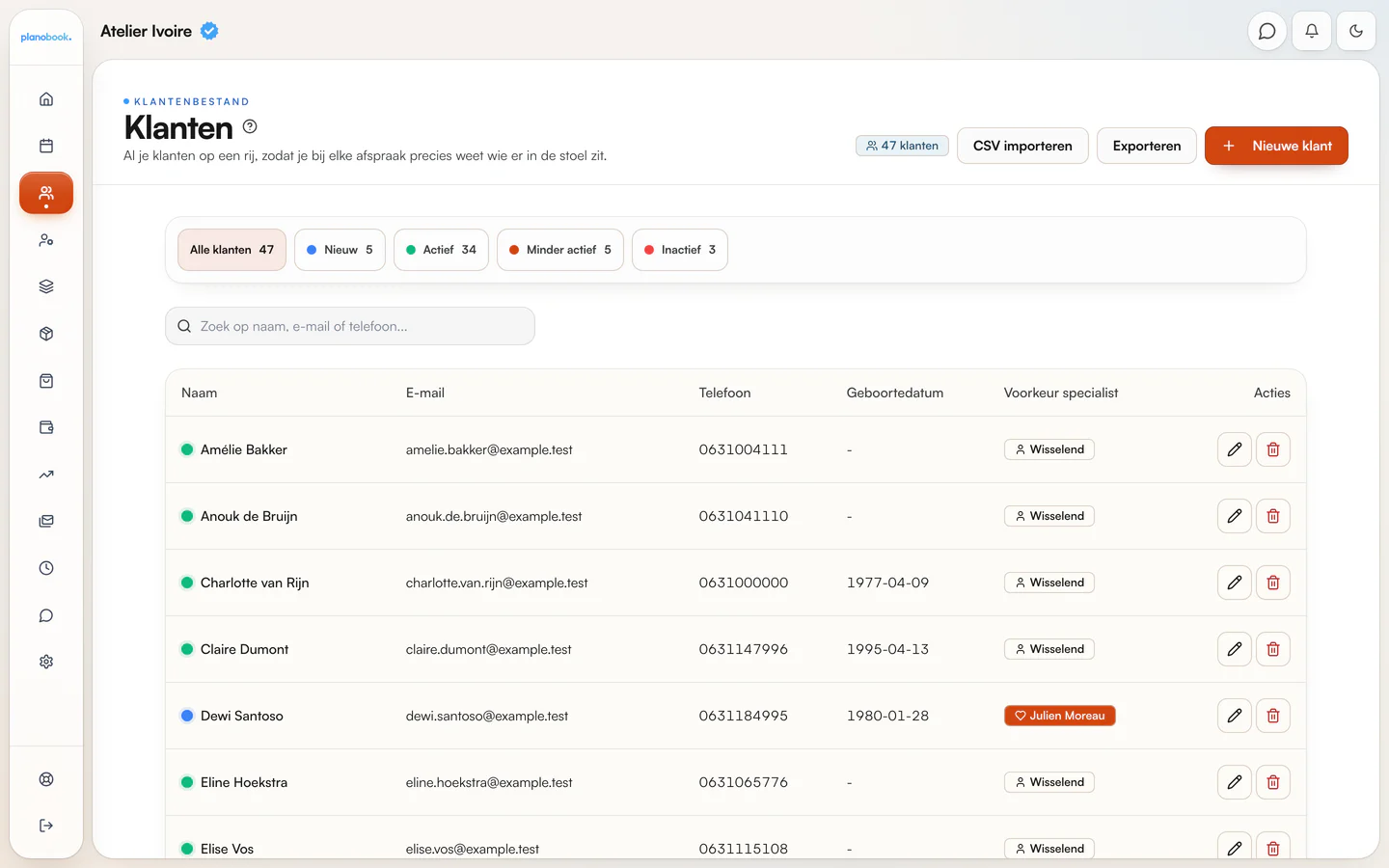Click the logout icon in the sidebar
This screenshot has width=1389, height=868.
[46, 826]
